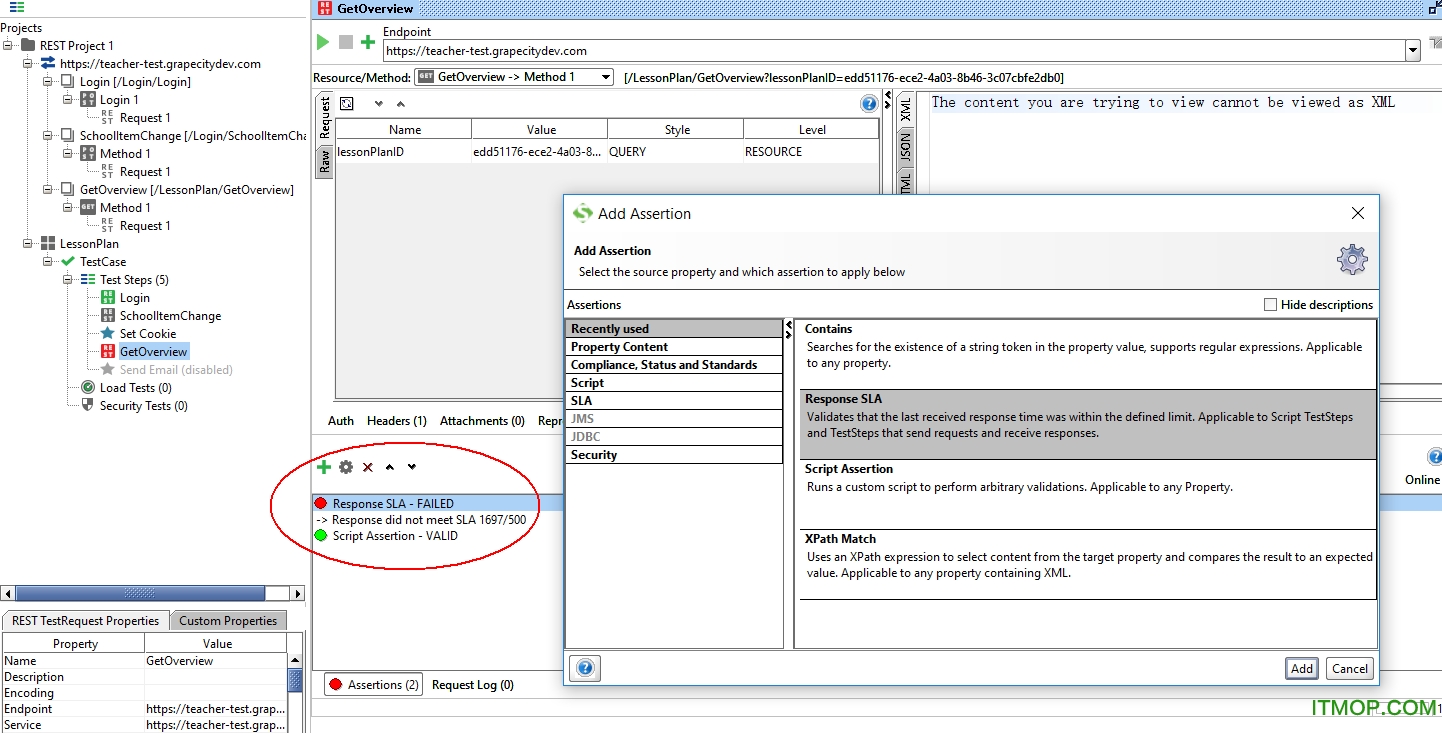Viewport: 1442px width, 733px height.
Task: Switch to Custom Properties tab
Action: (x=228, y=621)
